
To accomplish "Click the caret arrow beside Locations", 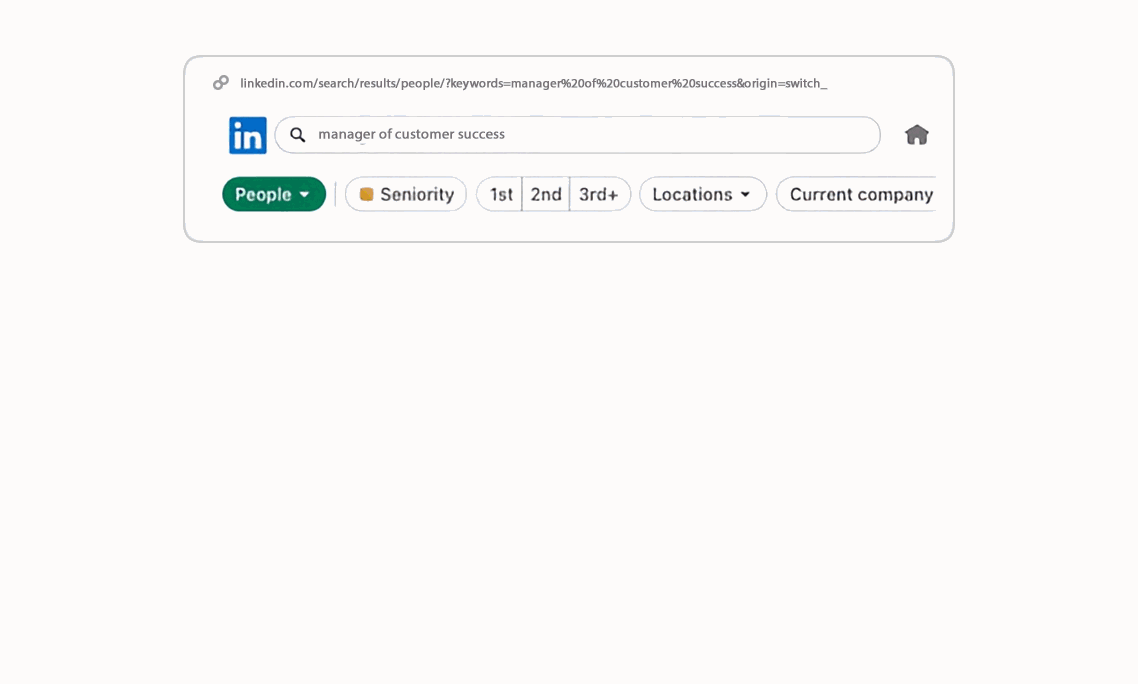I will 745,194.
